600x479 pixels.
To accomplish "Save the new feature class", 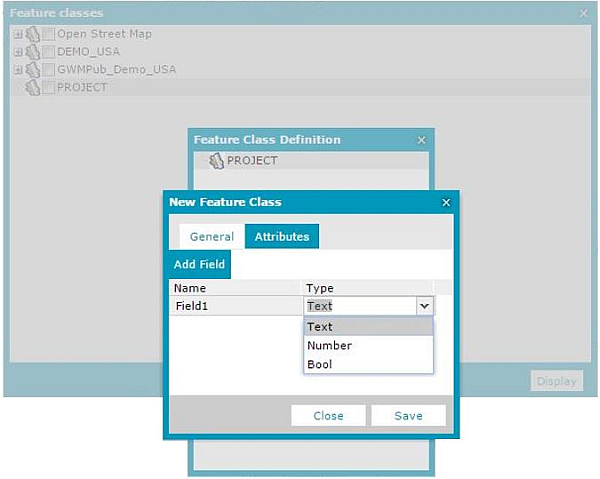I will point(408,415).
